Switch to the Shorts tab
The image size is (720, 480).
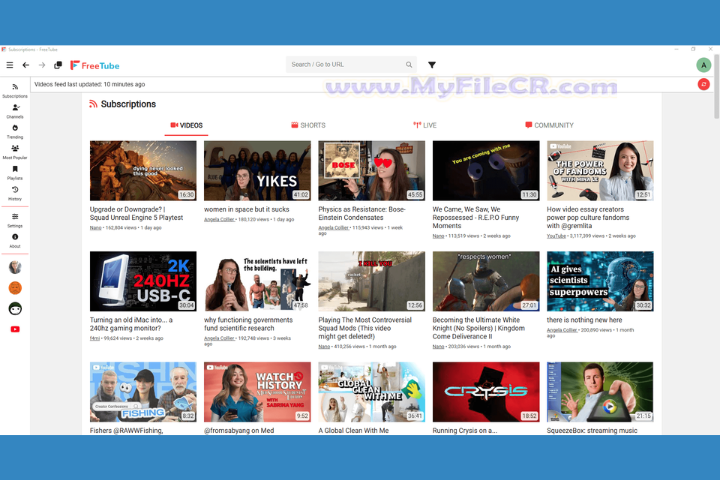(x=308, y=125)
